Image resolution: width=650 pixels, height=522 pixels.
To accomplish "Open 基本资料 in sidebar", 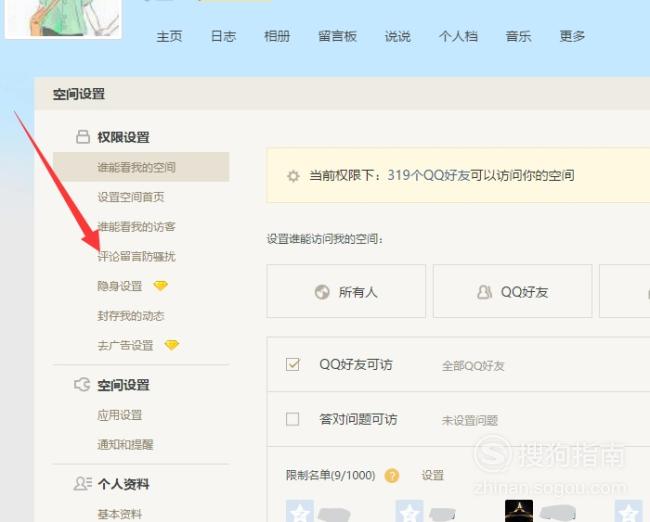I will 119,515.
